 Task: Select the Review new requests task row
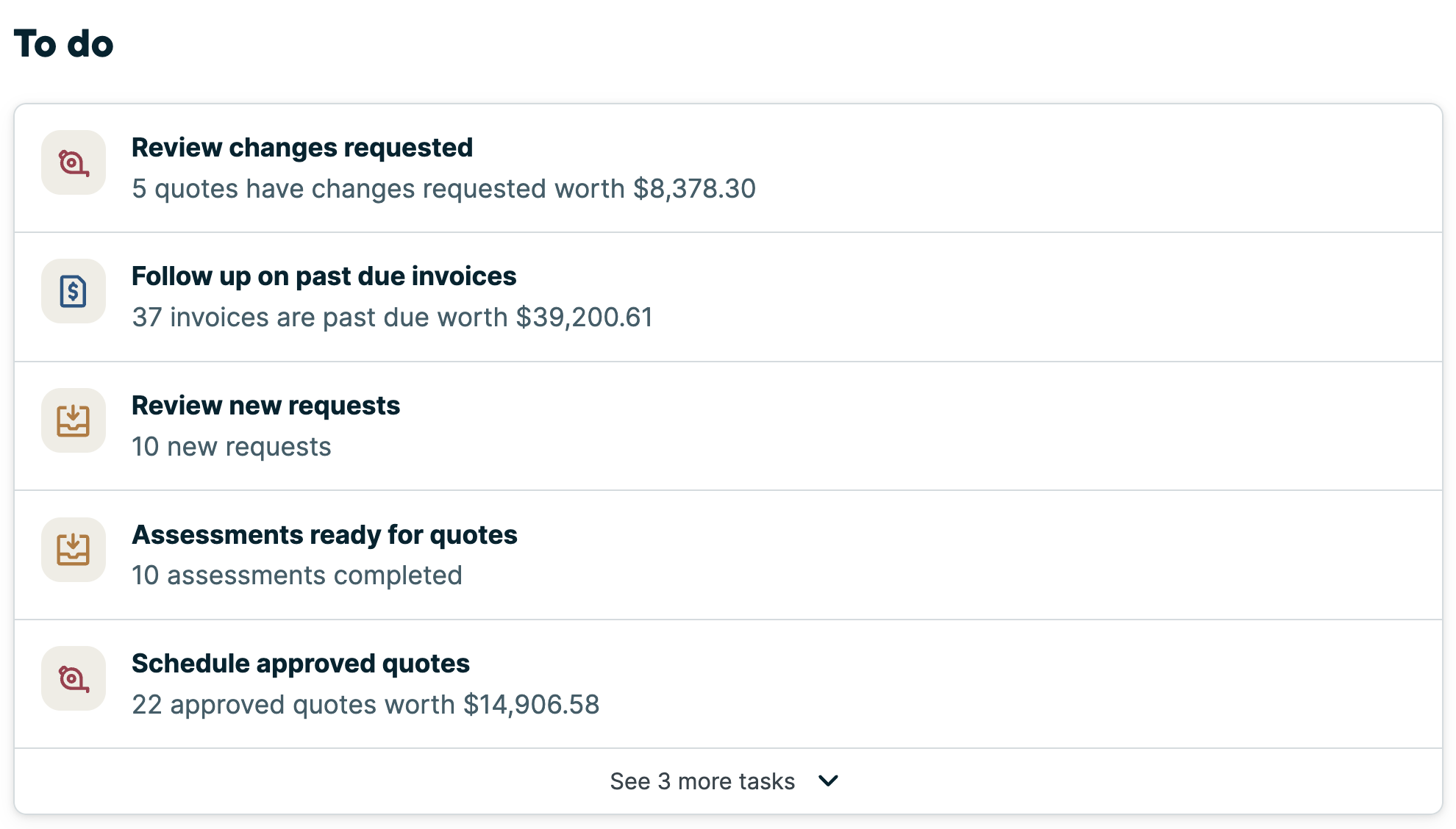(x=265, y=405)
